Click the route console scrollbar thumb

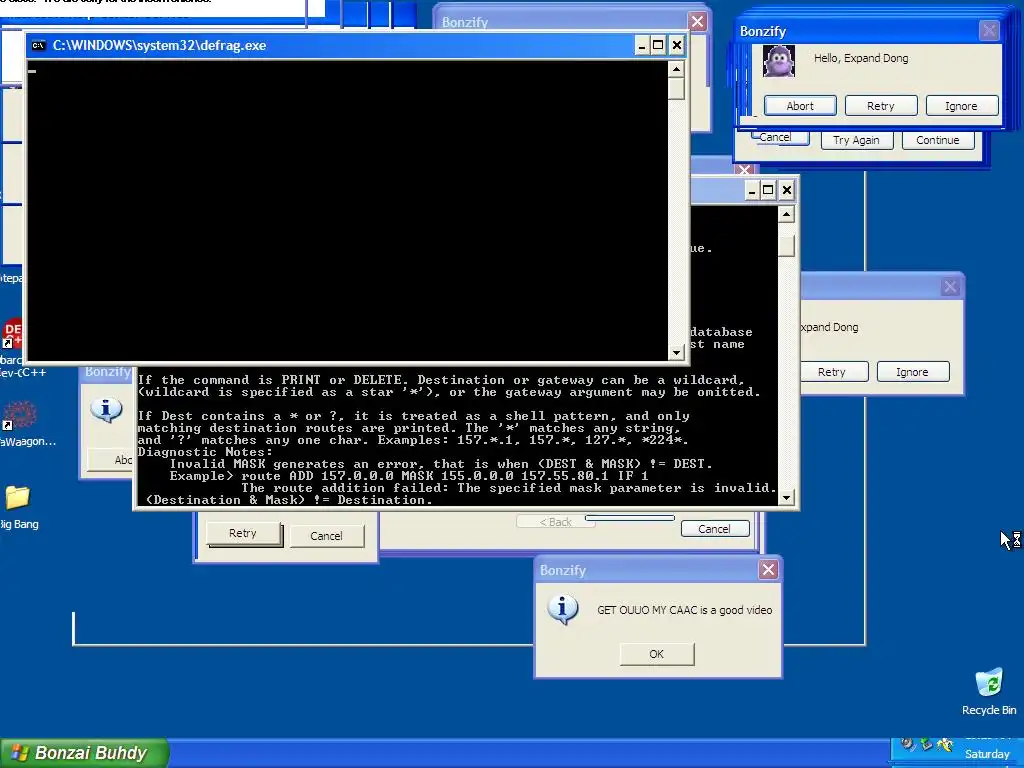click(x=786, y=246)
